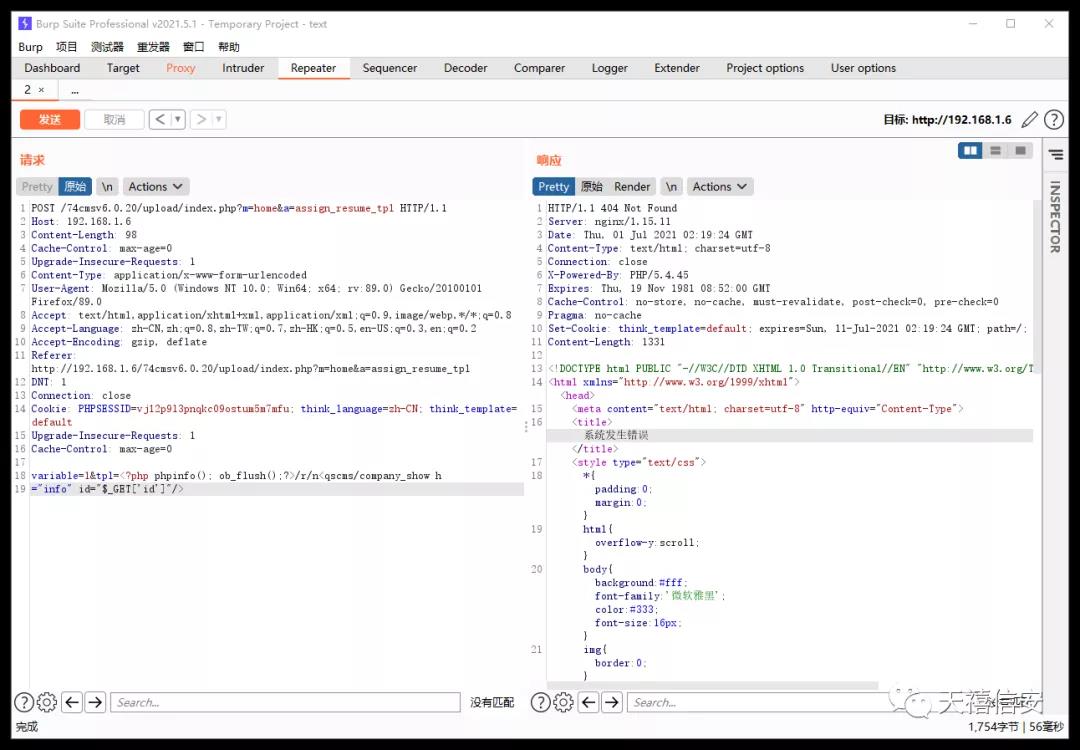Click the "Content-Length: 98" request header

(x=84, y=235)
